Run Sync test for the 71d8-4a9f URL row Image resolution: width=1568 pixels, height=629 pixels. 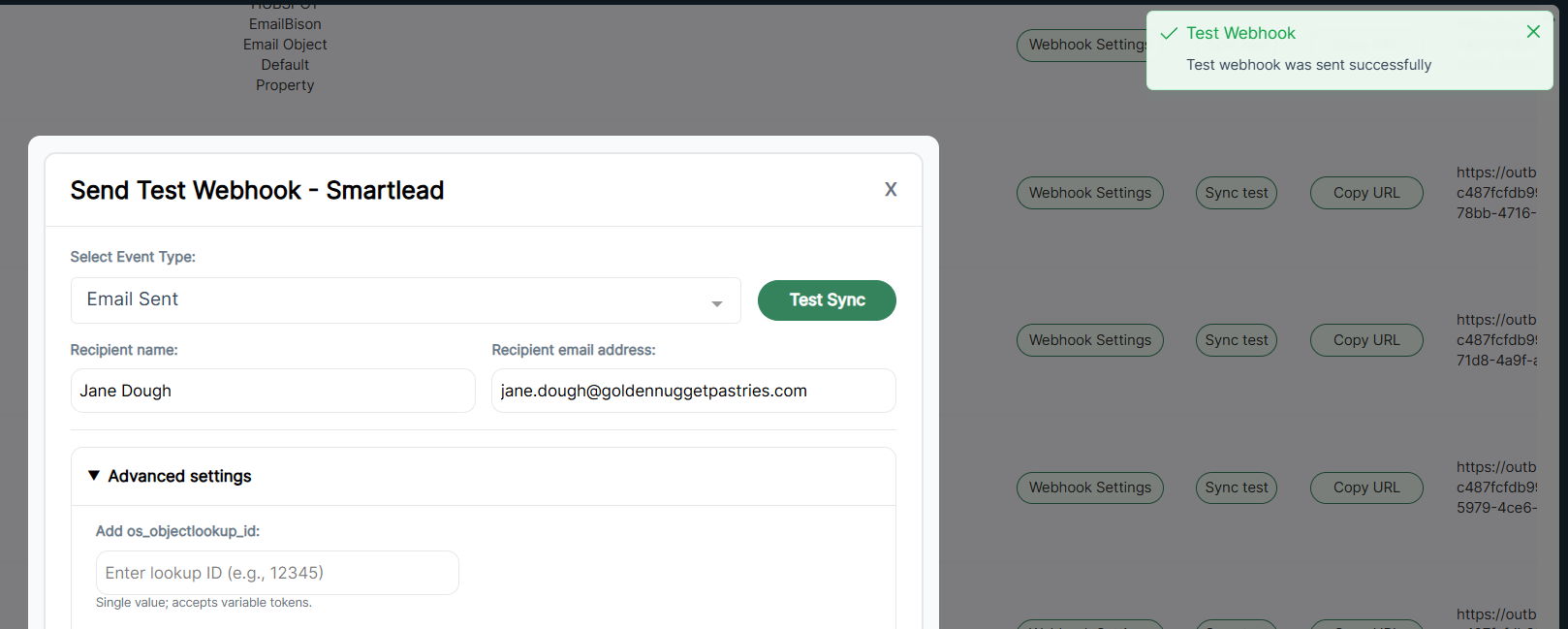click(1236, 340)
